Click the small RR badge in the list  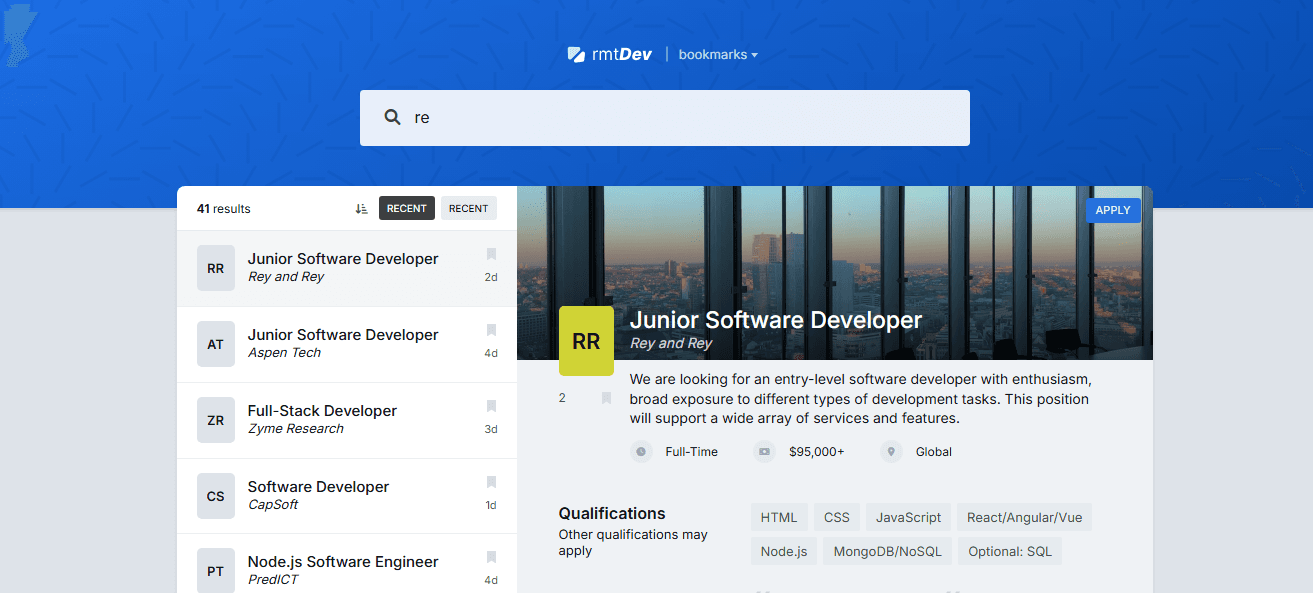coord(216,268)
